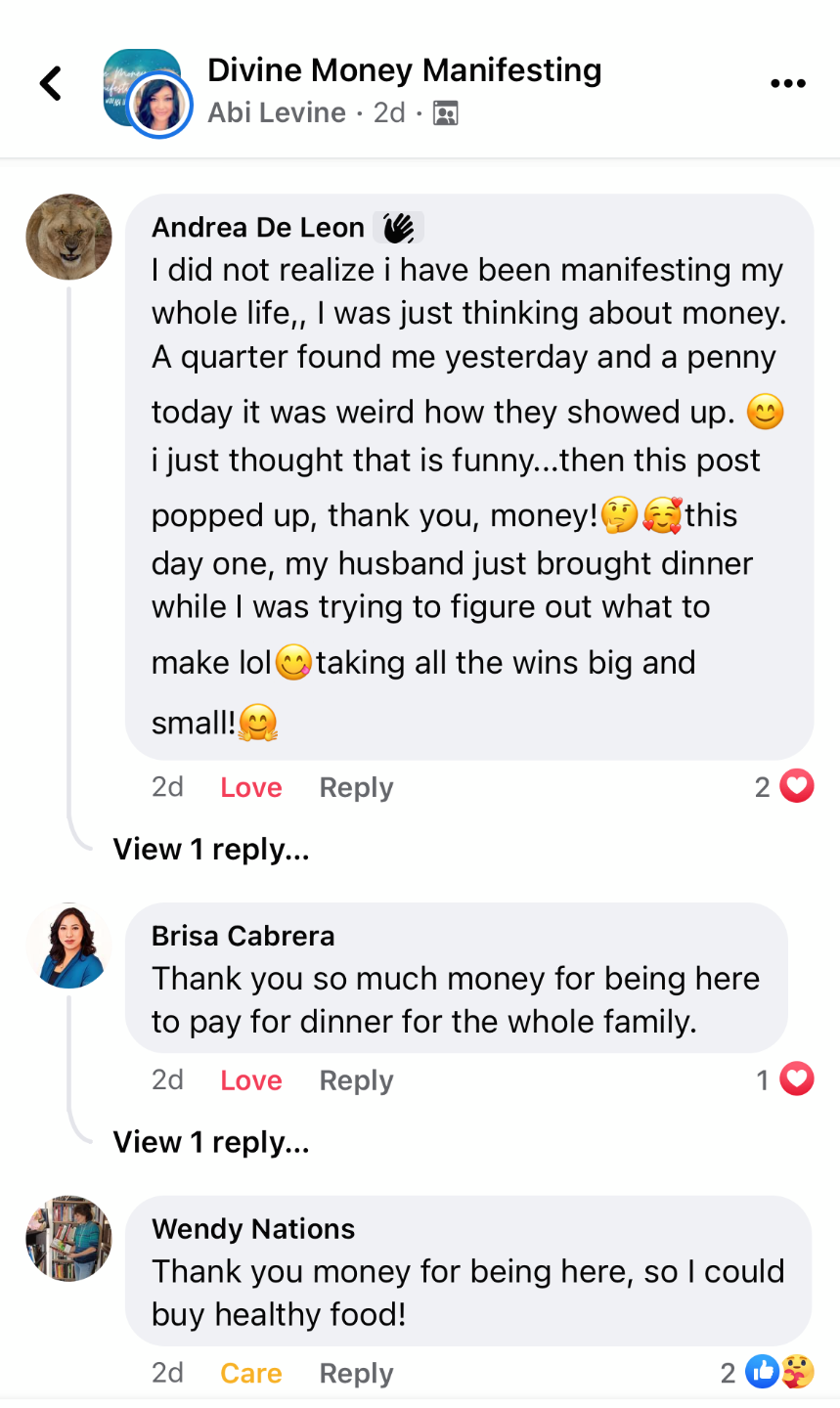Open Andrea De Leon's lion profile picture
This screenshot has height=1408, width=840.
point(68,237)
